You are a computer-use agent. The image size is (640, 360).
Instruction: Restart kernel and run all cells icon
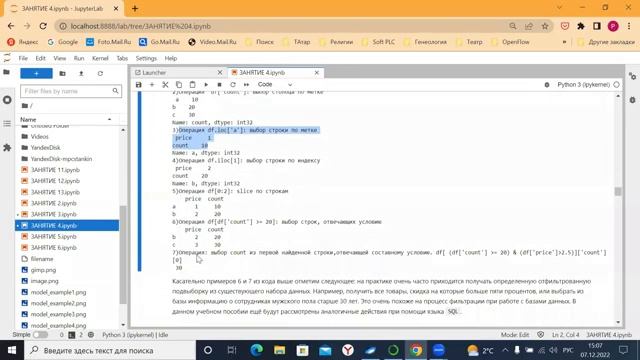(x=246, y=84)
